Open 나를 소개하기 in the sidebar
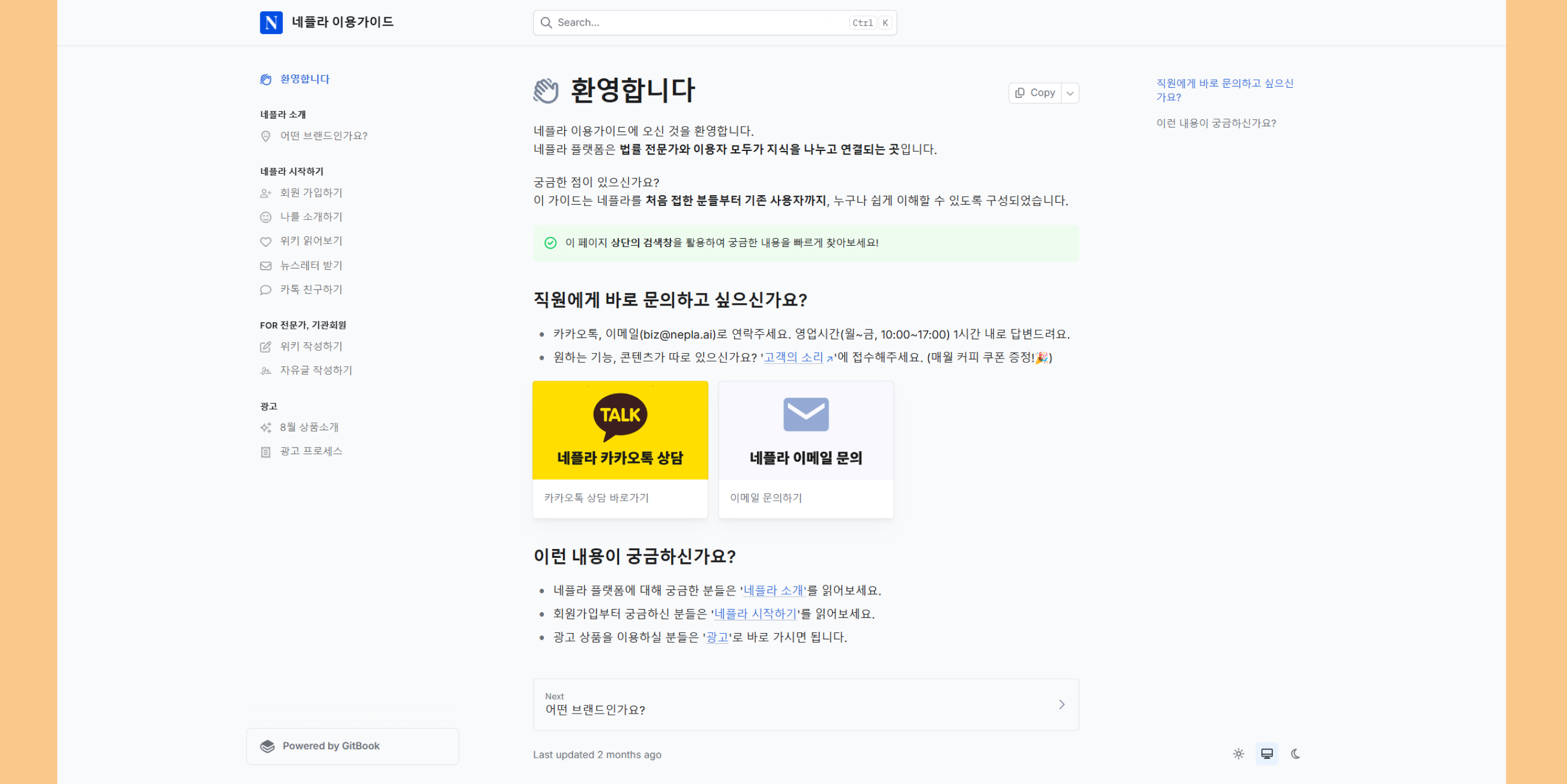This screenshot has height=784, width=1567. coord(311,217)
